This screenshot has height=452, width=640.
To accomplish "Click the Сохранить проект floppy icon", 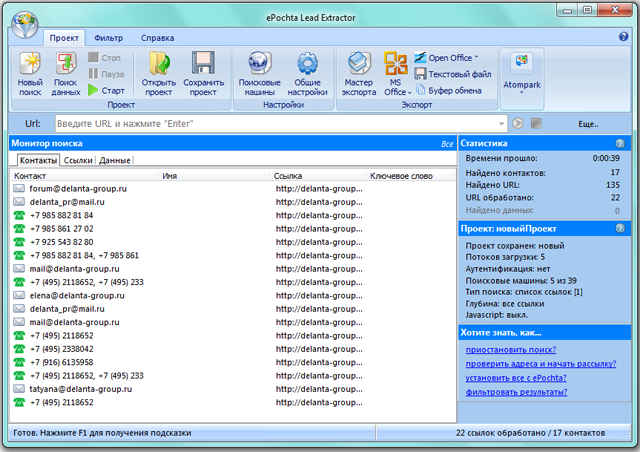I will [x=203, y=62].
